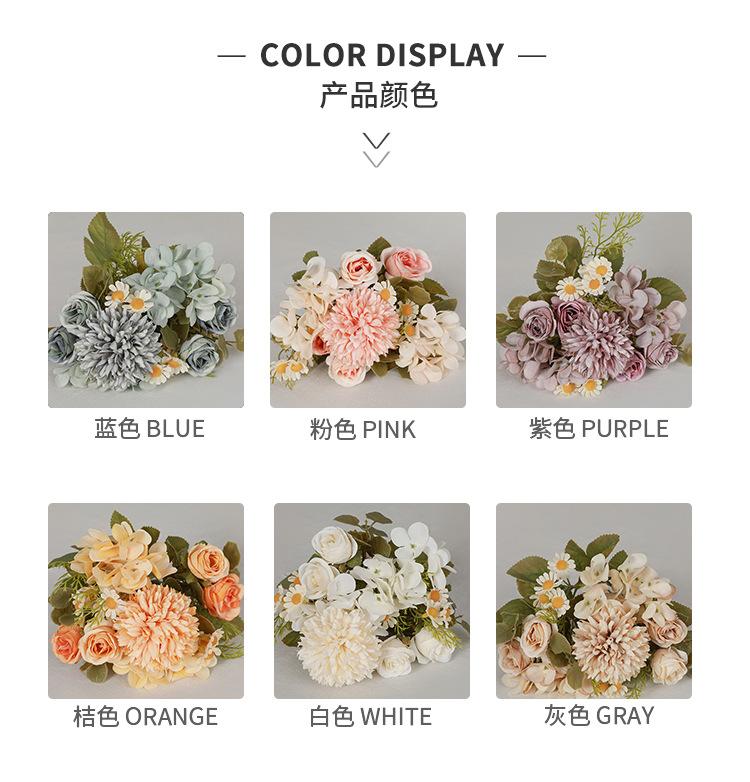The width and height of the screenshot is (750, 782).
Task: Click the double down chevron icon
Action: (x=376, y=150)
